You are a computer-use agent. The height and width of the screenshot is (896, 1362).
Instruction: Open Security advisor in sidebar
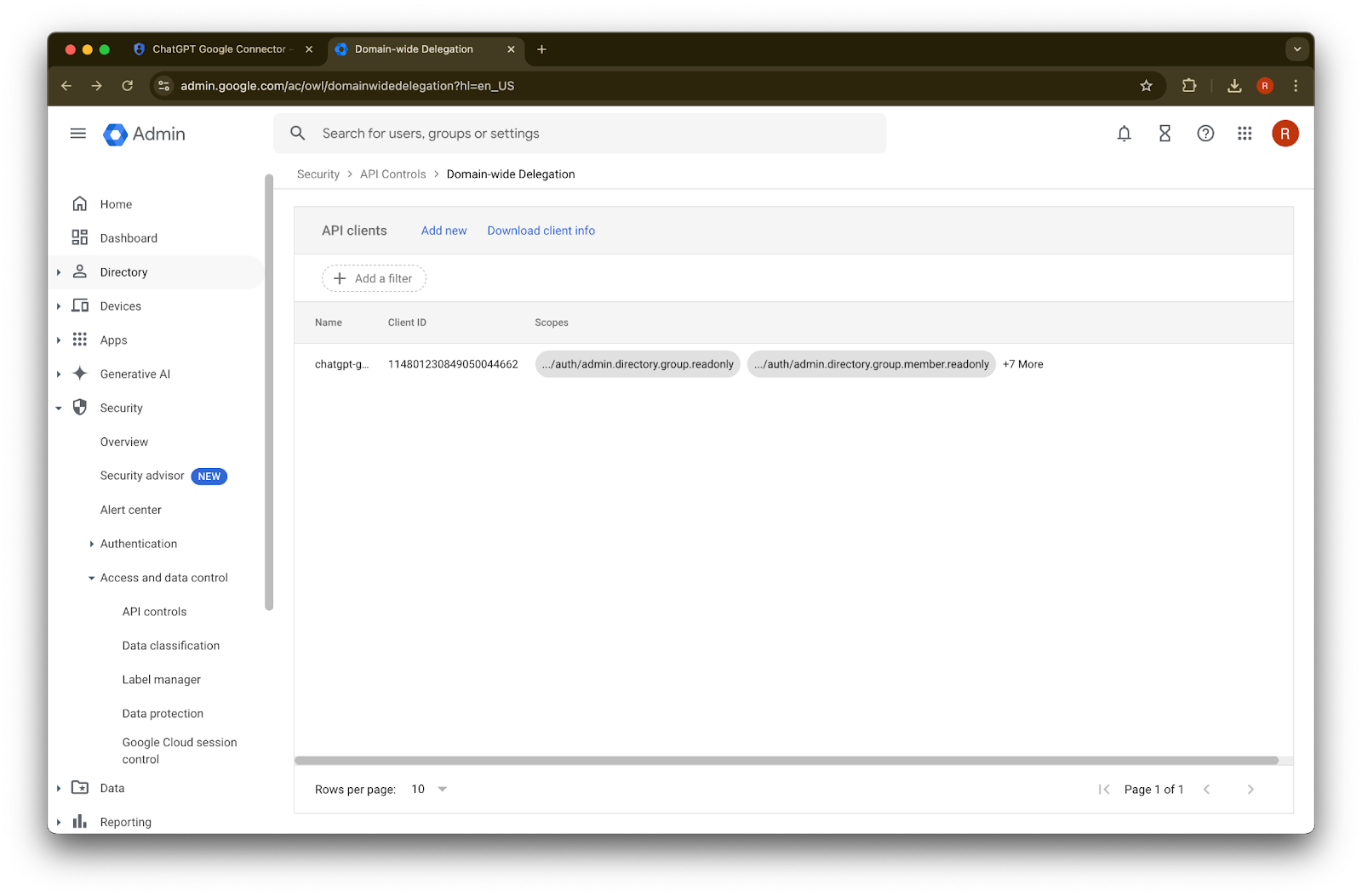point(142,476)
